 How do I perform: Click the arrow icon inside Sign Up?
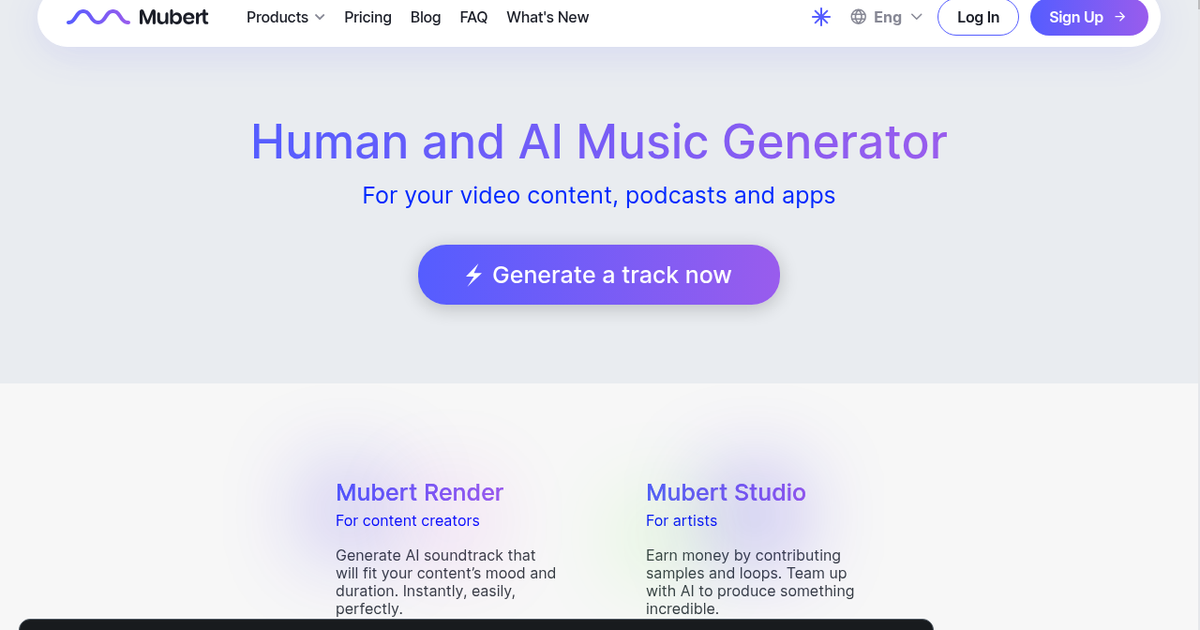pyautogui.click(x=1120, y=17)
